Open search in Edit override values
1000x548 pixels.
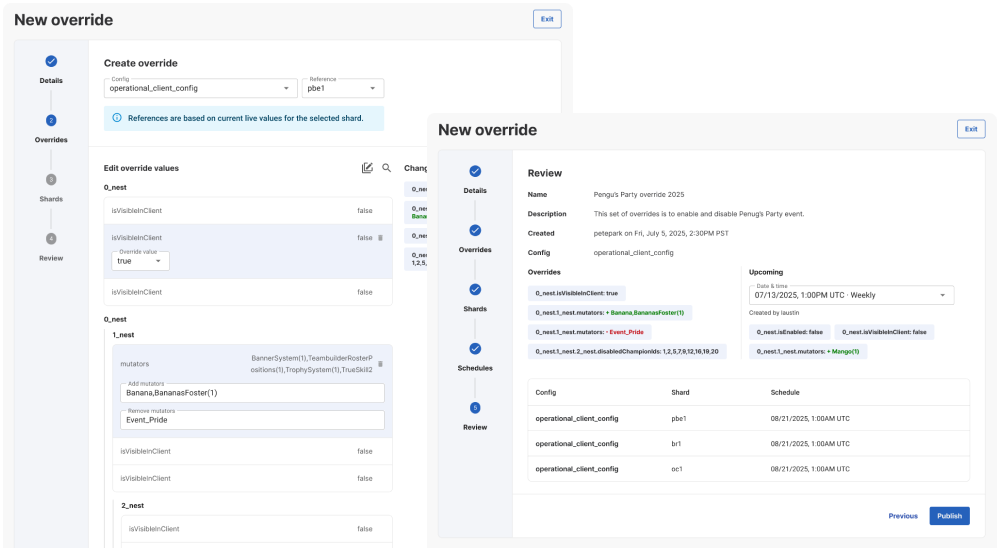click(x=386, y=168)
